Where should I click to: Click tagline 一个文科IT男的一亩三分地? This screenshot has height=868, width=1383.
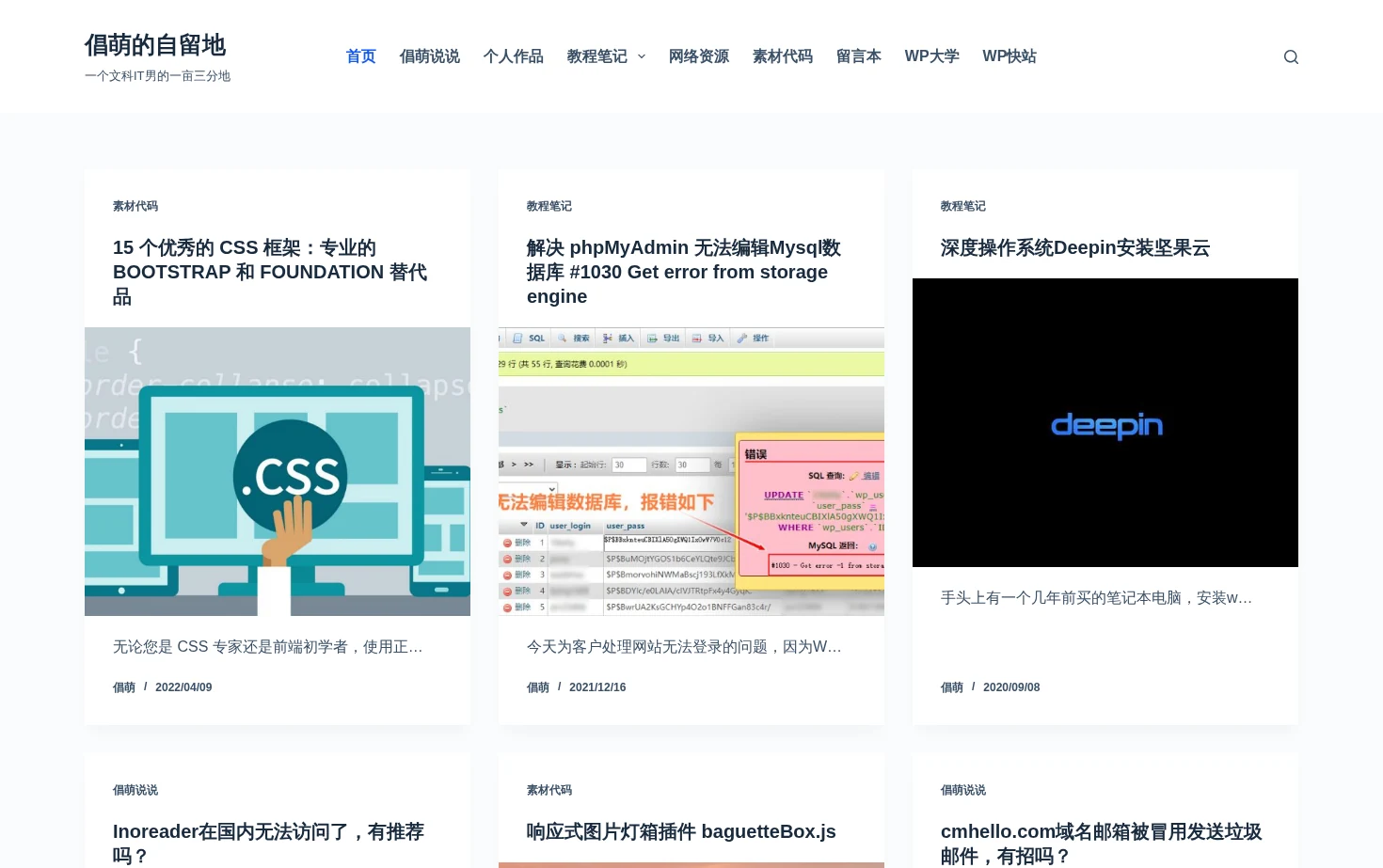pyautogui.click(x=157, y=76)
